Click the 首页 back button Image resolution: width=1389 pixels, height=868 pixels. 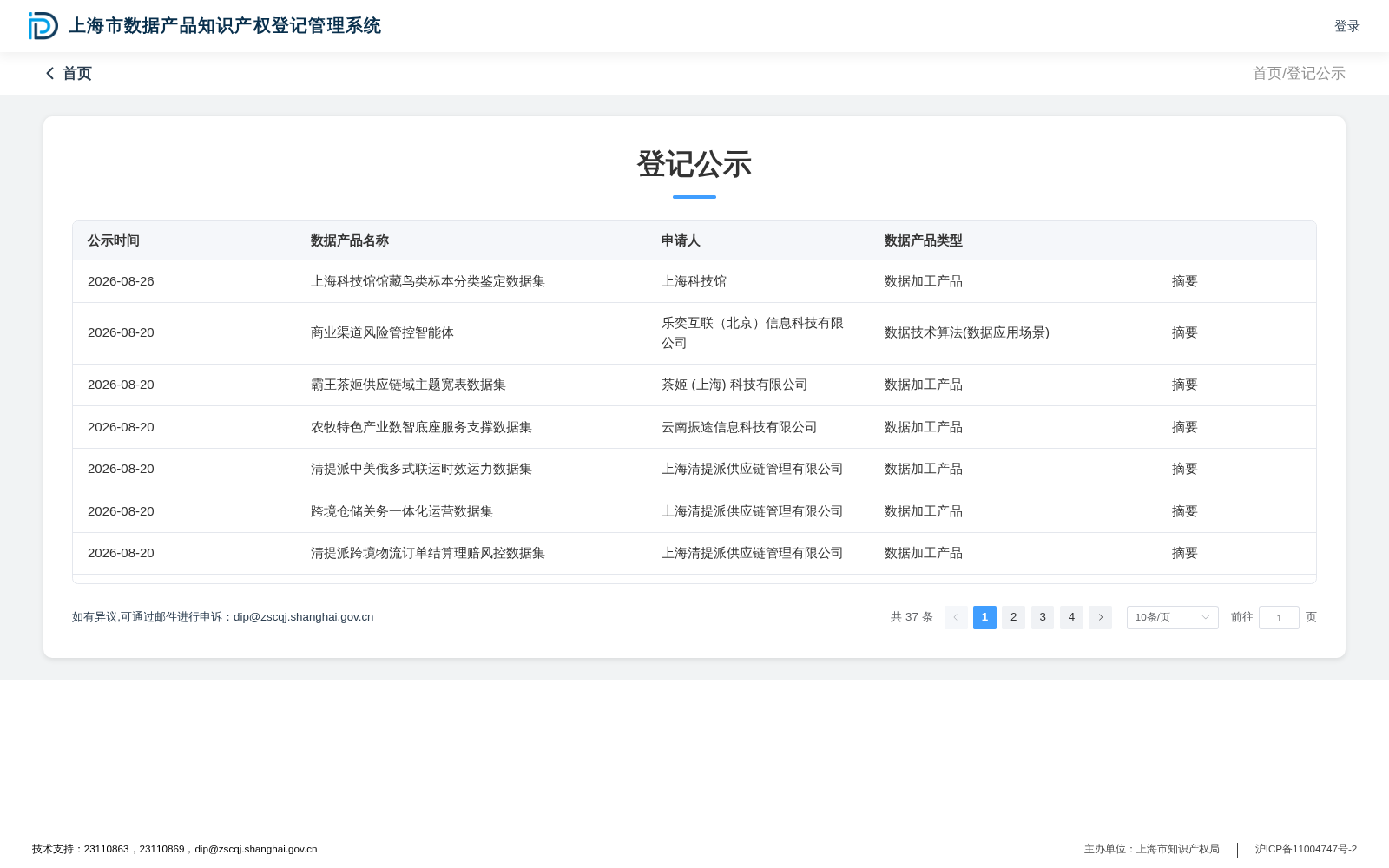69,74
